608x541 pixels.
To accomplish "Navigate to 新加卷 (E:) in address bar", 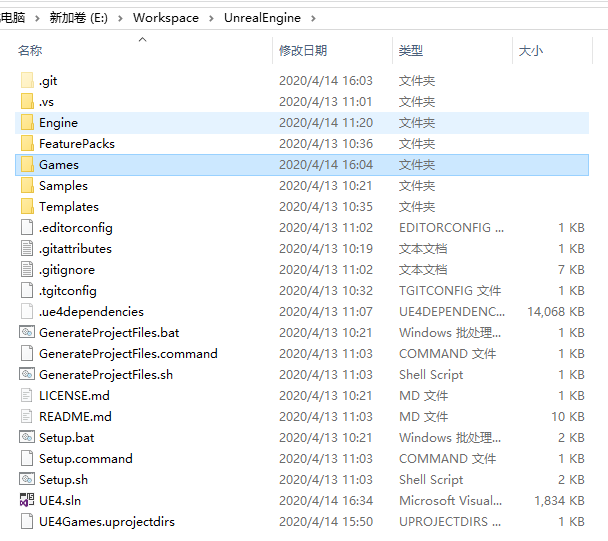I will tap(79, 18).
